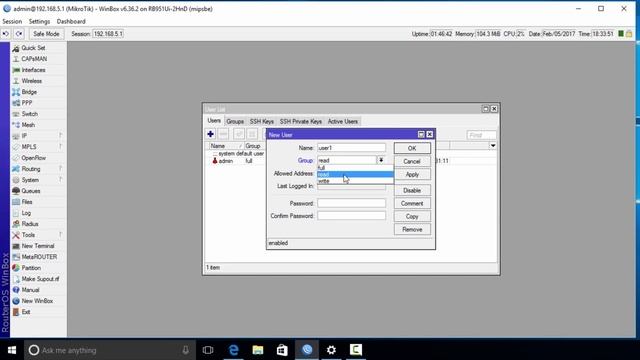Click the blue plus add user icon
Screen dimensions: 640x360
(211, 134)
